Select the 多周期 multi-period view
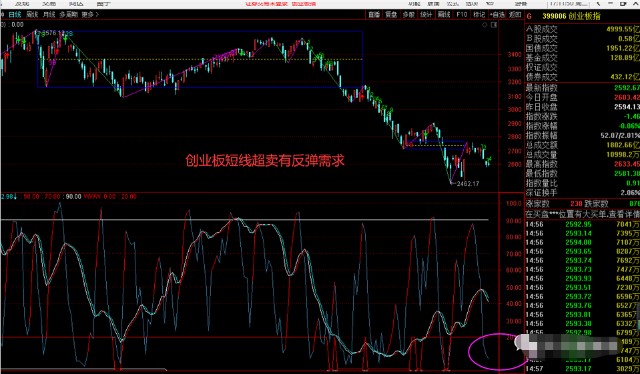The height and width of the screenshot is (374, 640). pos(68,15)
